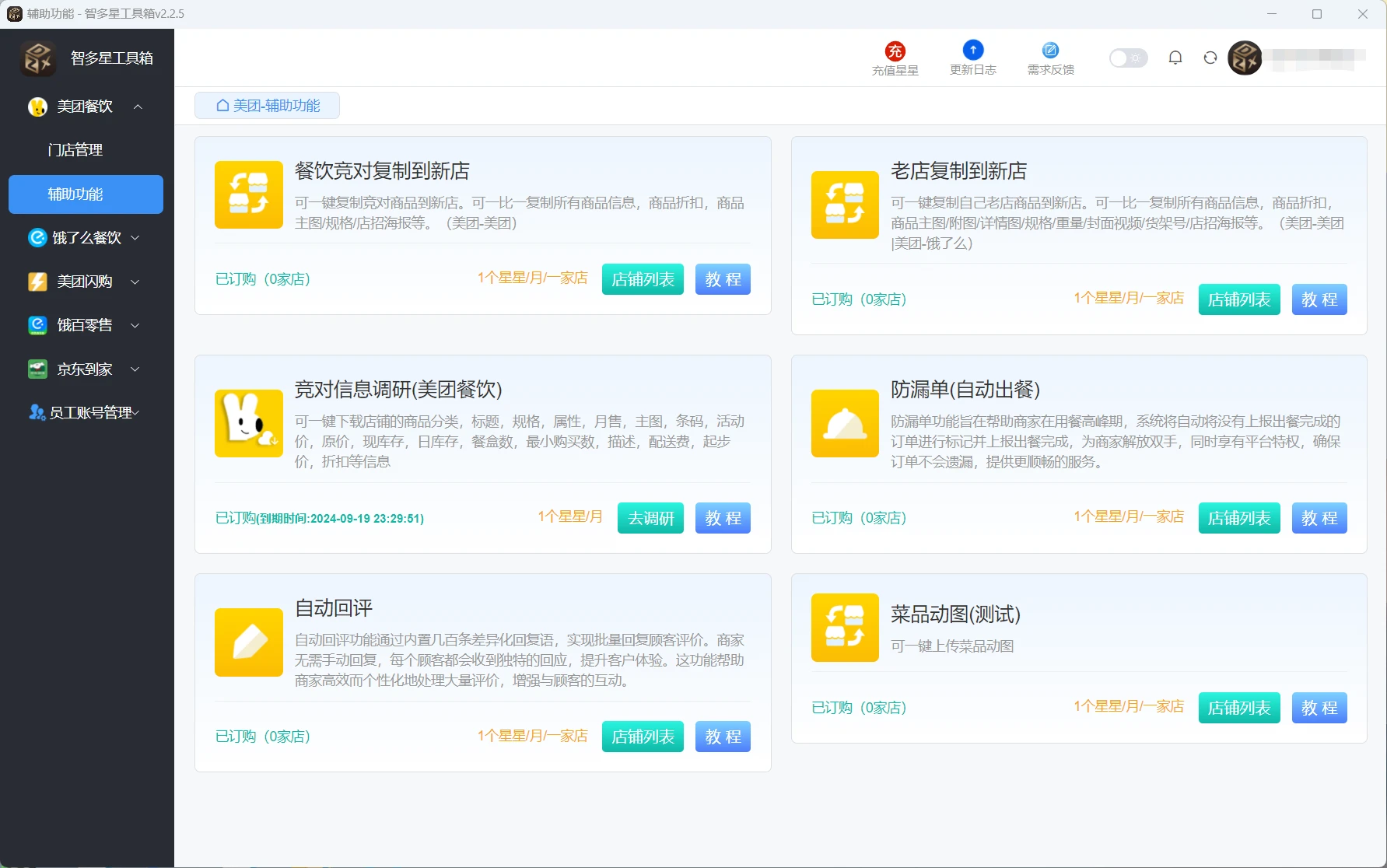Open 教程 for 自动回评
Screen dimensions: 1387x868
[x=723, y=737]
